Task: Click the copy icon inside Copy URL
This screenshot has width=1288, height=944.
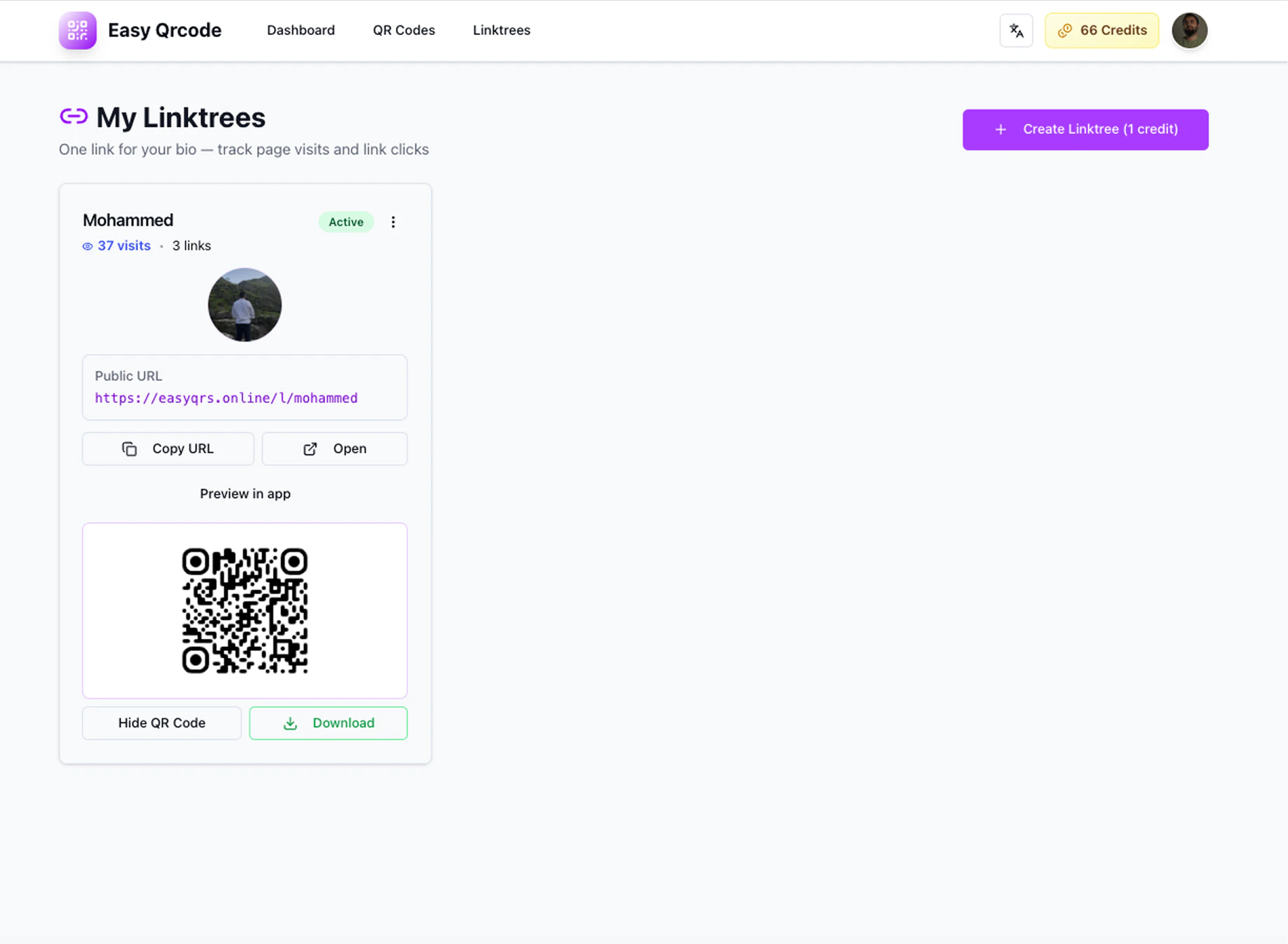Action: click(130, 449)
